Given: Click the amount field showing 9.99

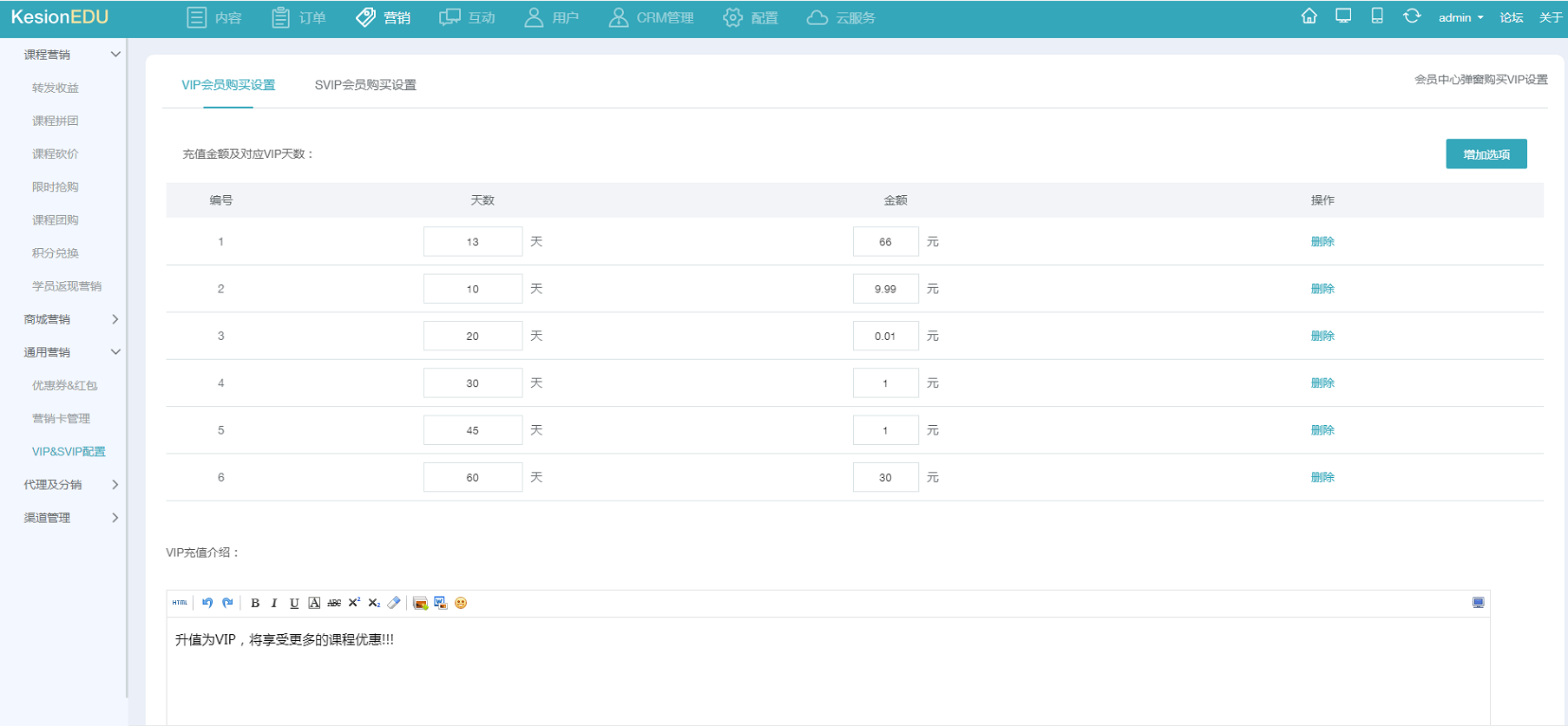Looking at the screenshot, I should click(x=885, y=289).
